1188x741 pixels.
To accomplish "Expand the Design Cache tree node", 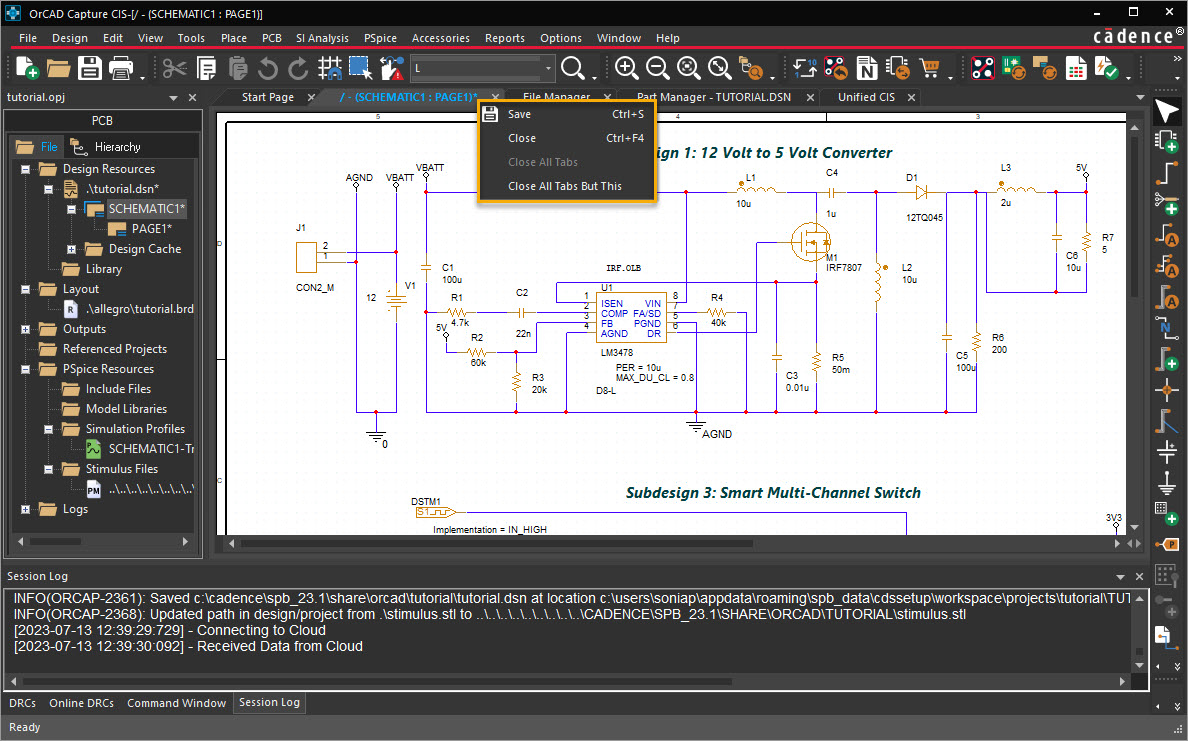I will (x=72, y=249).
